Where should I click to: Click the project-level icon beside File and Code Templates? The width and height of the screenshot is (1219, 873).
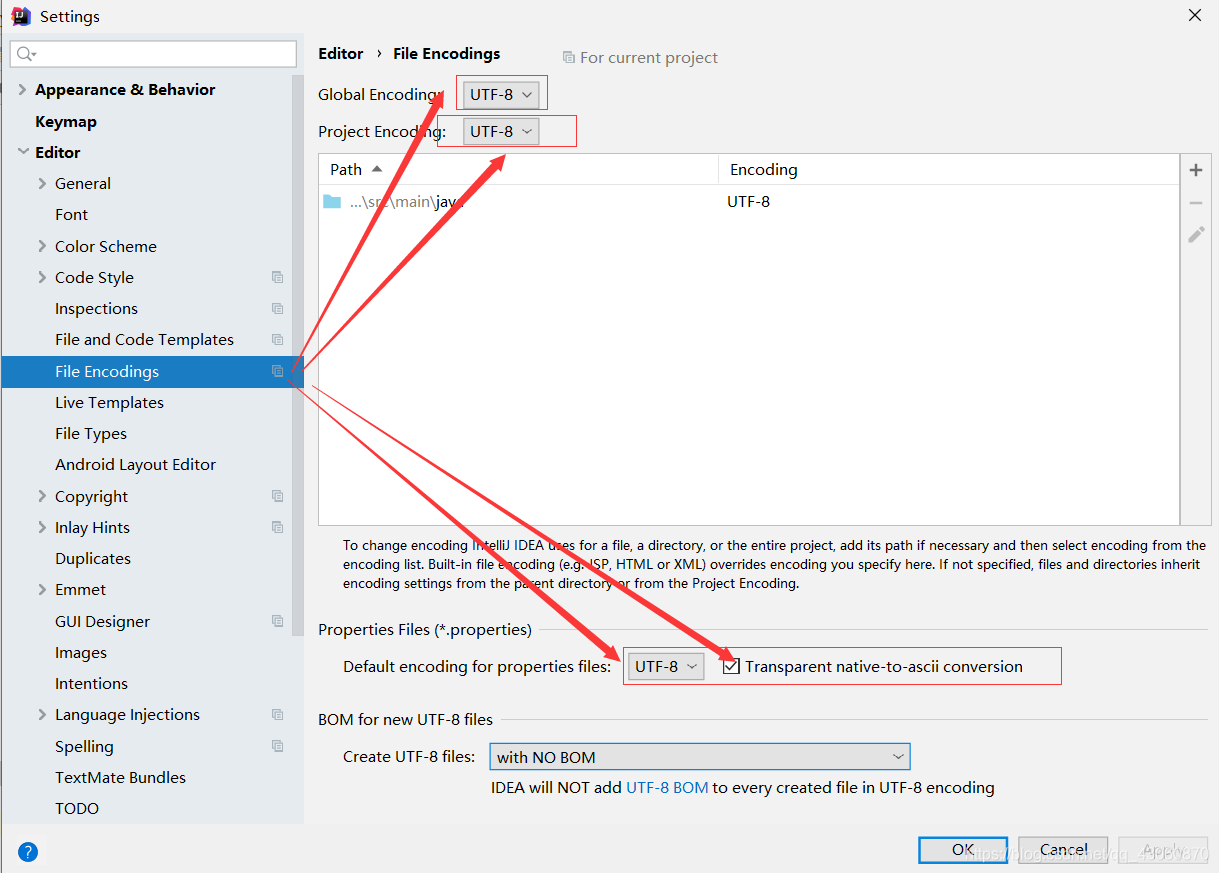coord(277,340)
